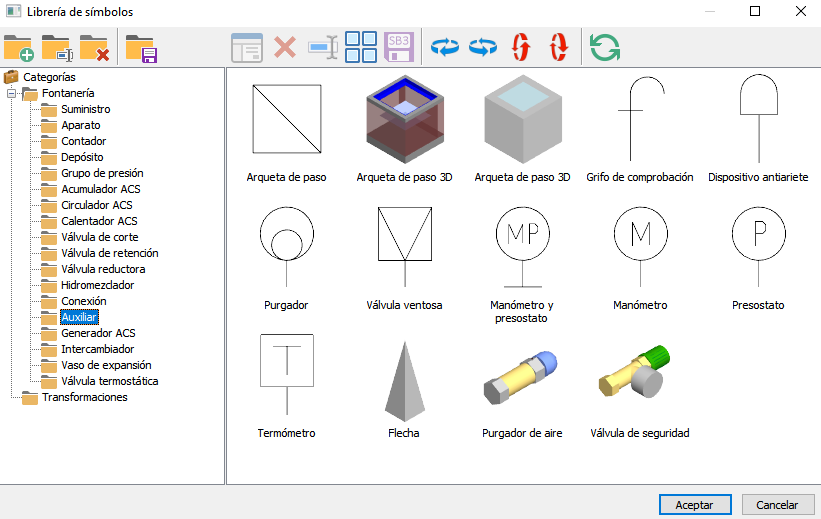
Task: Open the Acumulador ACS category
Action: click(101, 189)
